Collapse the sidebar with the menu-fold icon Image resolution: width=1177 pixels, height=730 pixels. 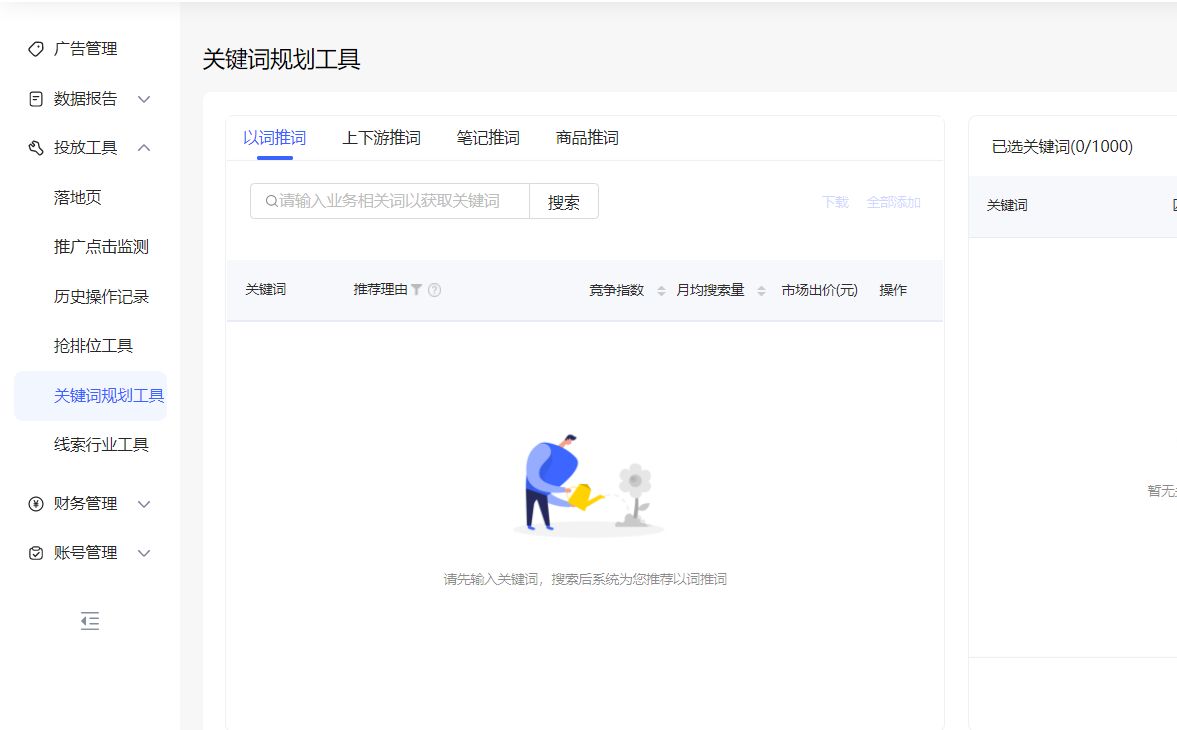tap(90, 621)
